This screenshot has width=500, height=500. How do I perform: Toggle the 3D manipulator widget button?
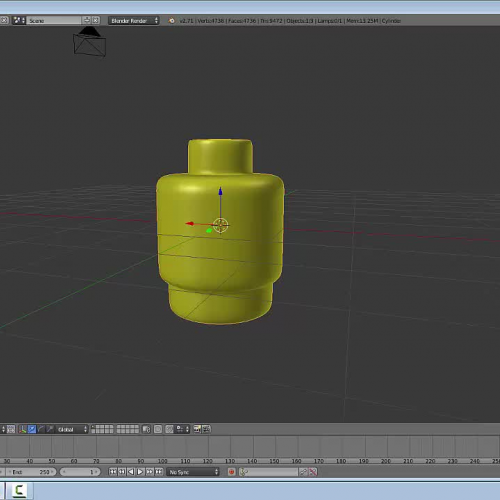23,429
